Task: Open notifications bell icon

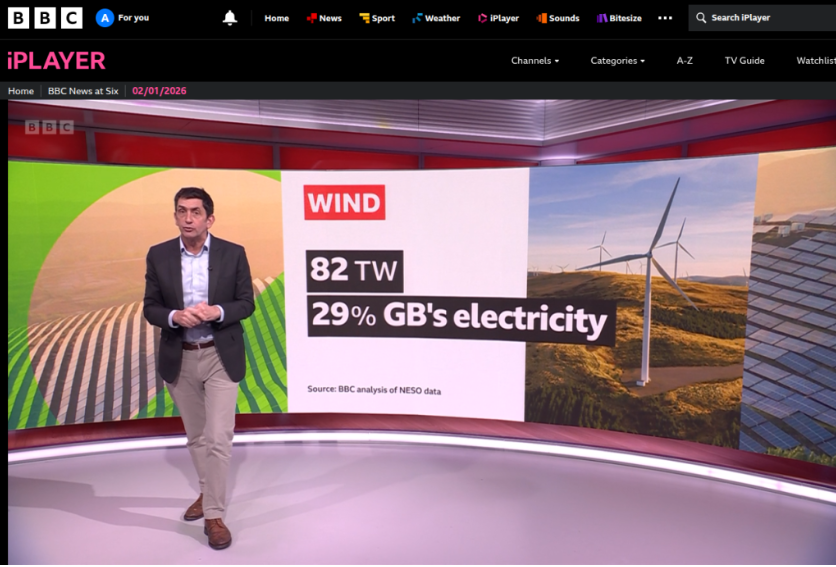Action: [230, 18]
